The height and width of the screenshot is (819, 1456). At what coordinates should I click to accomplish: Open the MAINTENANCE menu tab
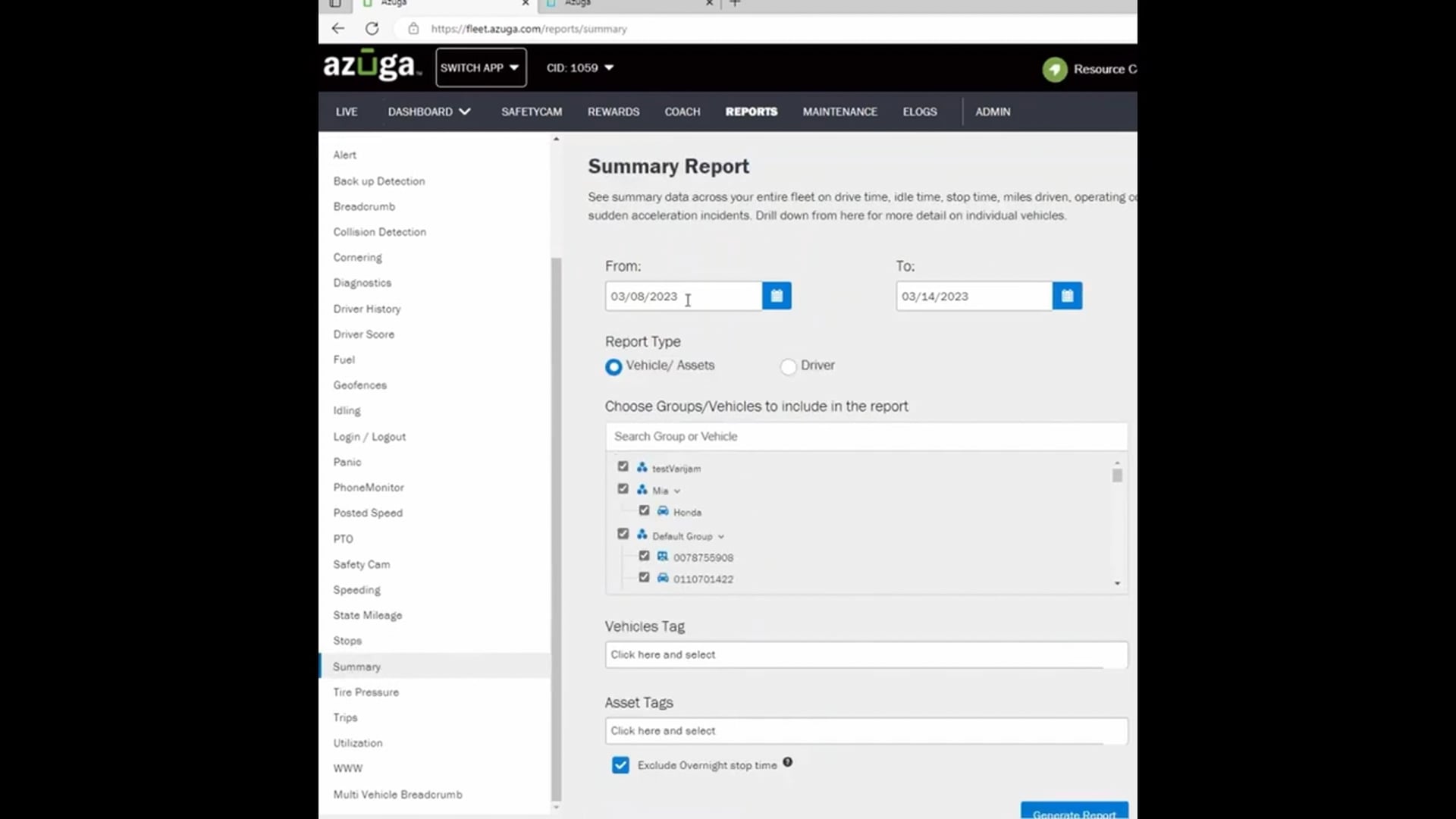(x=839, y=111)
